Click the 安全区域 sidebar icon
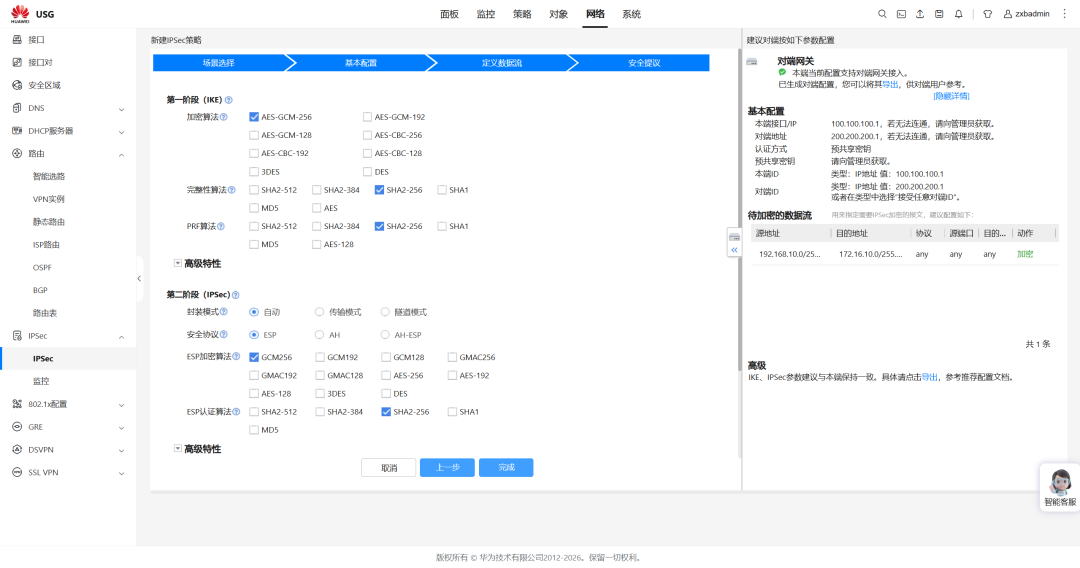The image size is (1080, 568). click(17, 85)
